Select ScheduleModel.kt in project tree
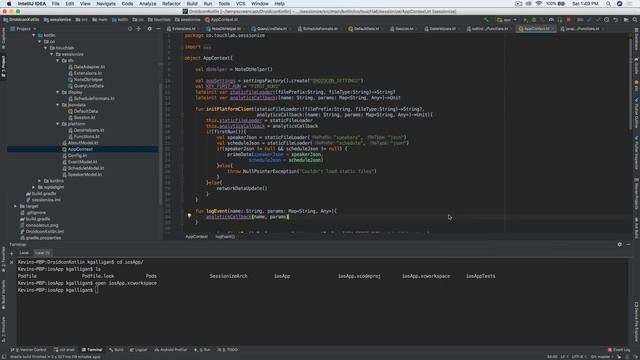Image resolution: width=640 pixels, height=360 pixels. pyautogui.click(x=83, y=168)
